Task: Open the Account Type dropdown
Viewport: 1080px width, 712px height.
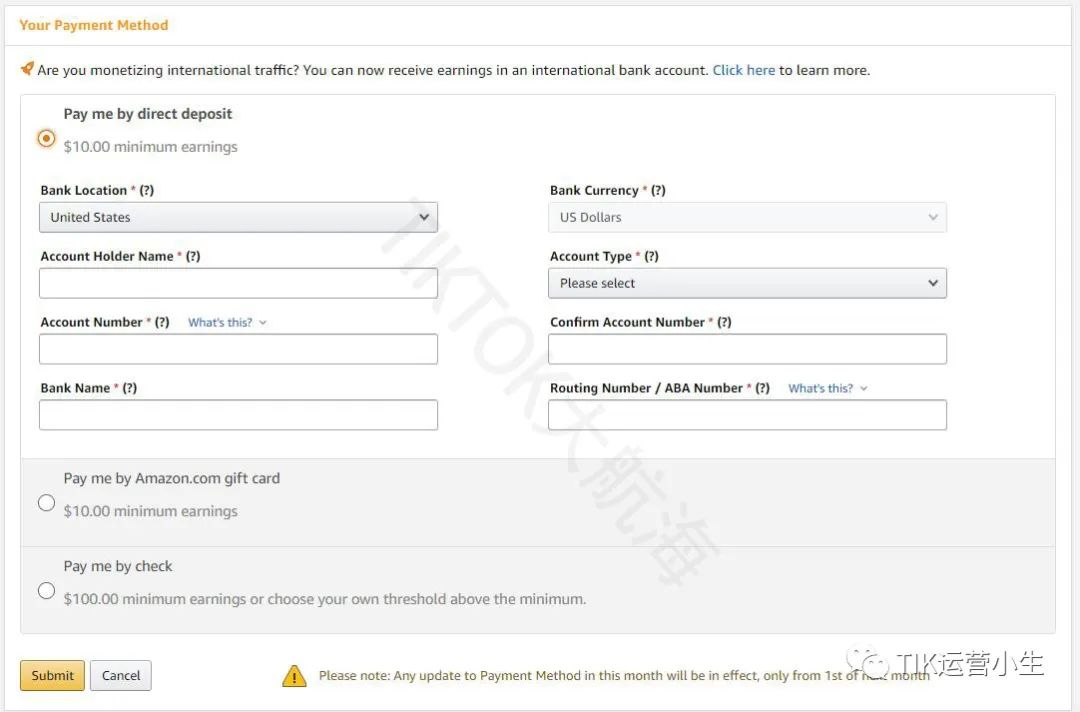Action: (747, 283)
